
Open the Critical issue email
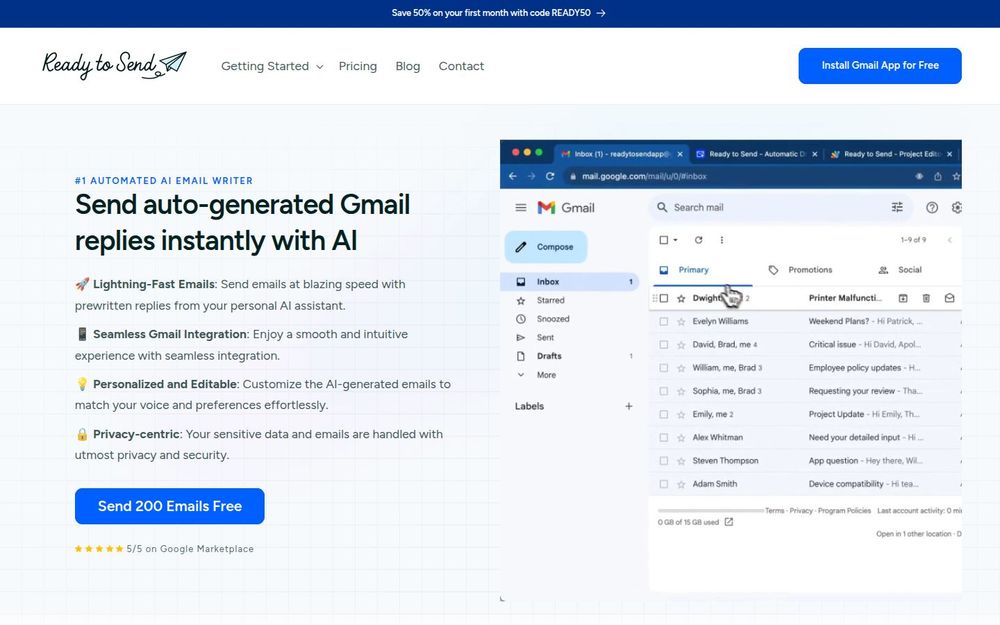coord(805,344)
